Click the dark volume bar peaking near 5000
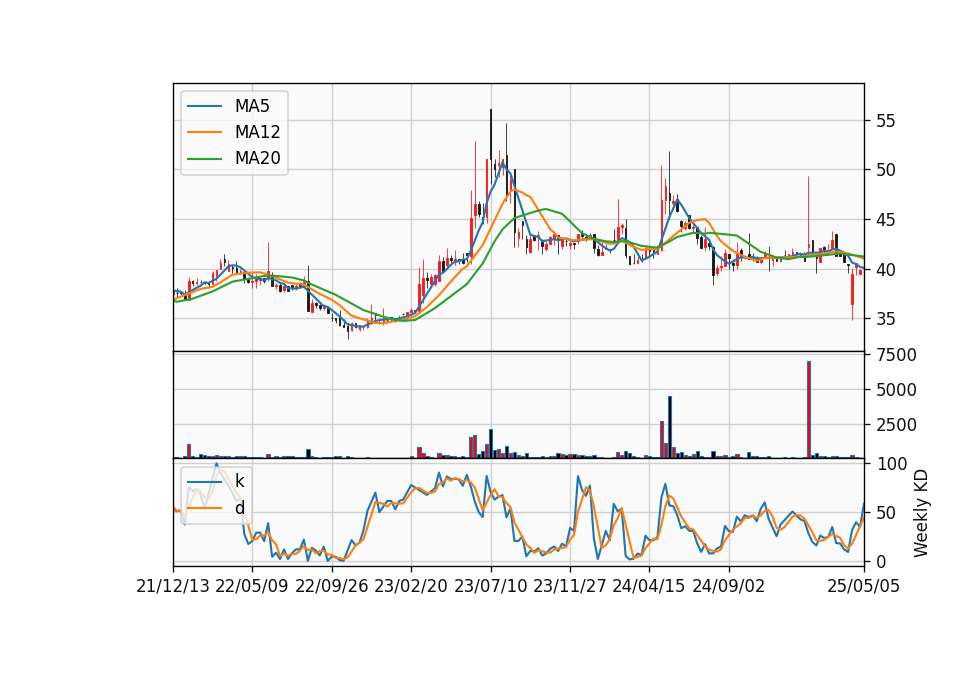 pos(670,427)
